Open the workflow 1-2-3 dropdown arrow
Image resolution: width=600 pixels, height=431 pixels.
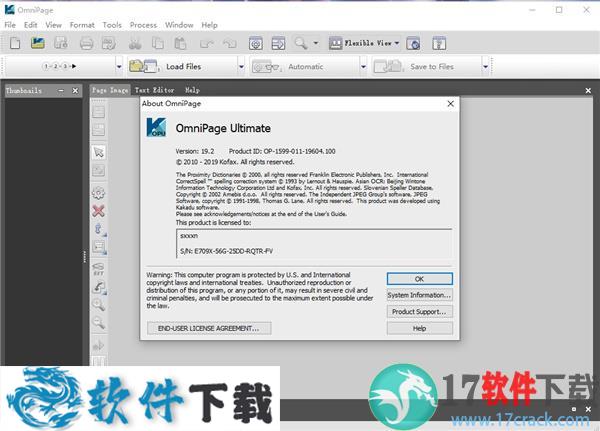[119, 67]
